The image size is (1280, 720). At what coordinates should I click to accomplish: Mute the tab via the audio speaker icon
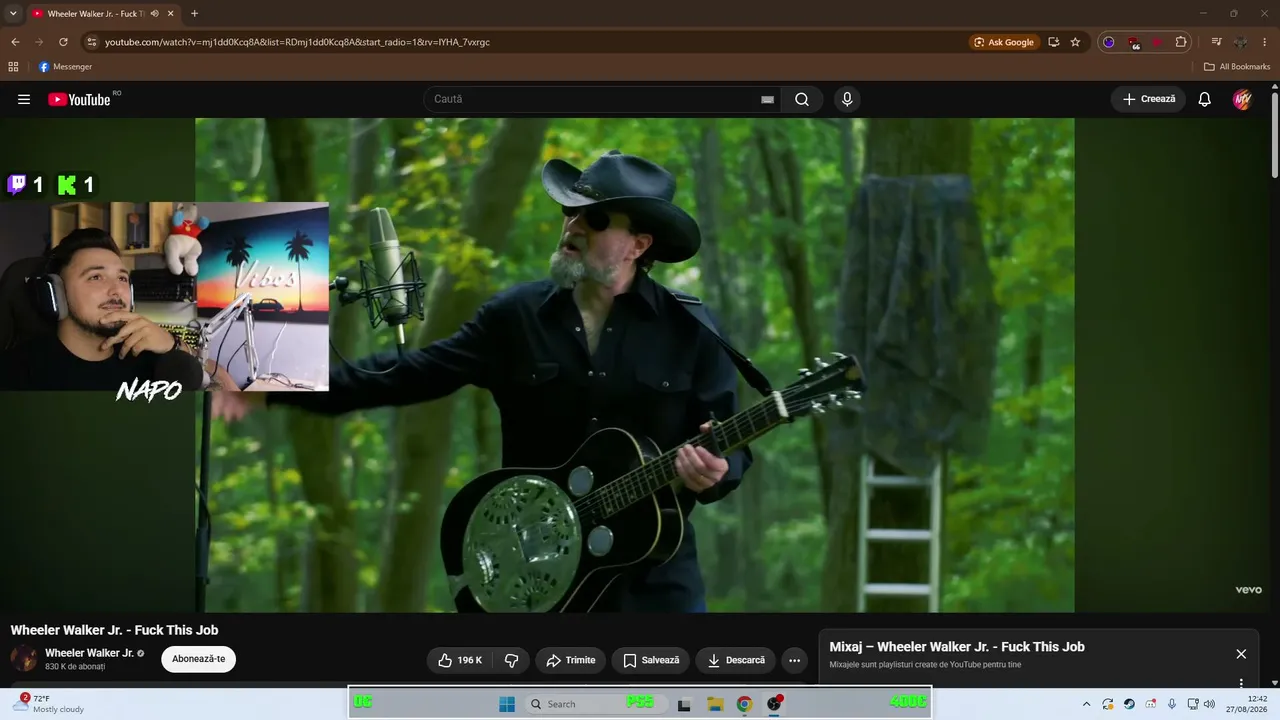click(155, 14)
